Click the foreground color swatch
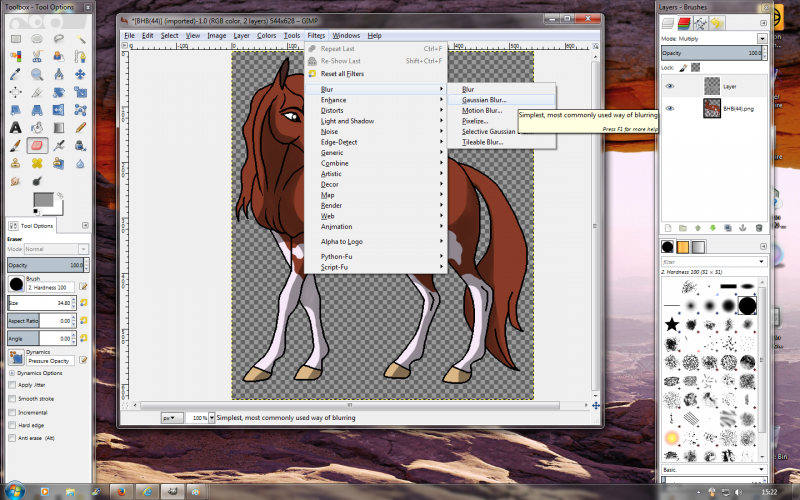Viewport: 800px width, 500px height. click(x=43, y=199)
